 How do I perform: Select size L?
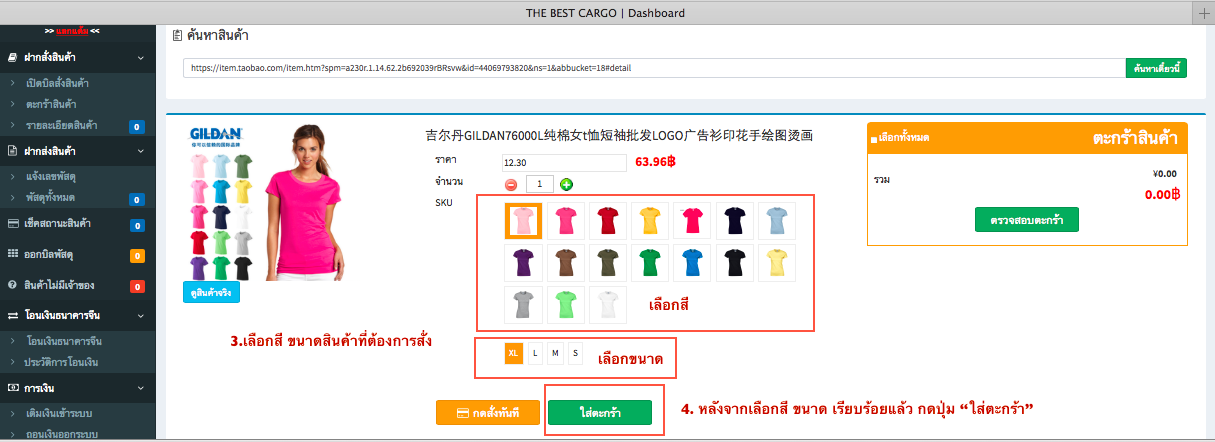click(x=535, y=353)
